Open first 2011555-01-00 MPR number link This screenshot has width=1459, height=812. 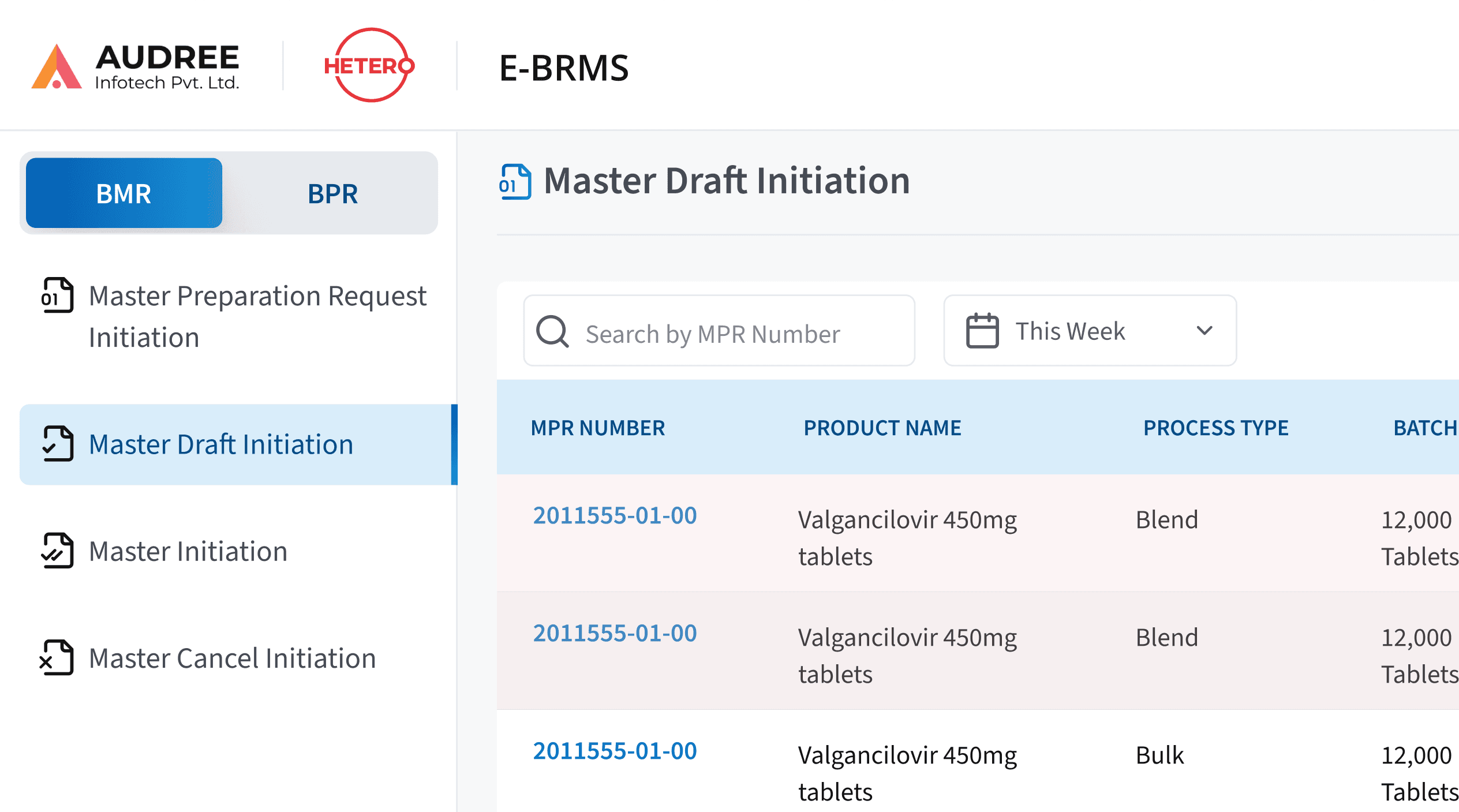(x=615, y=515)
